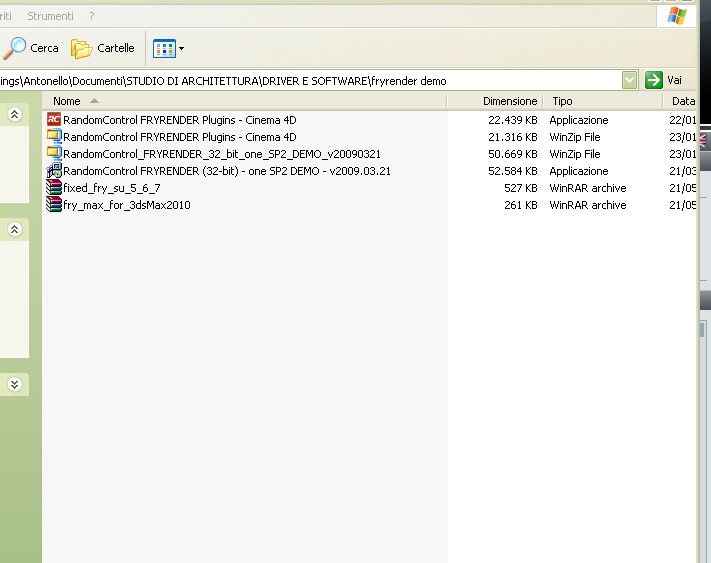Sort files by Tipo column
Viewport: 711px width, 563px height.
point(603,101)
